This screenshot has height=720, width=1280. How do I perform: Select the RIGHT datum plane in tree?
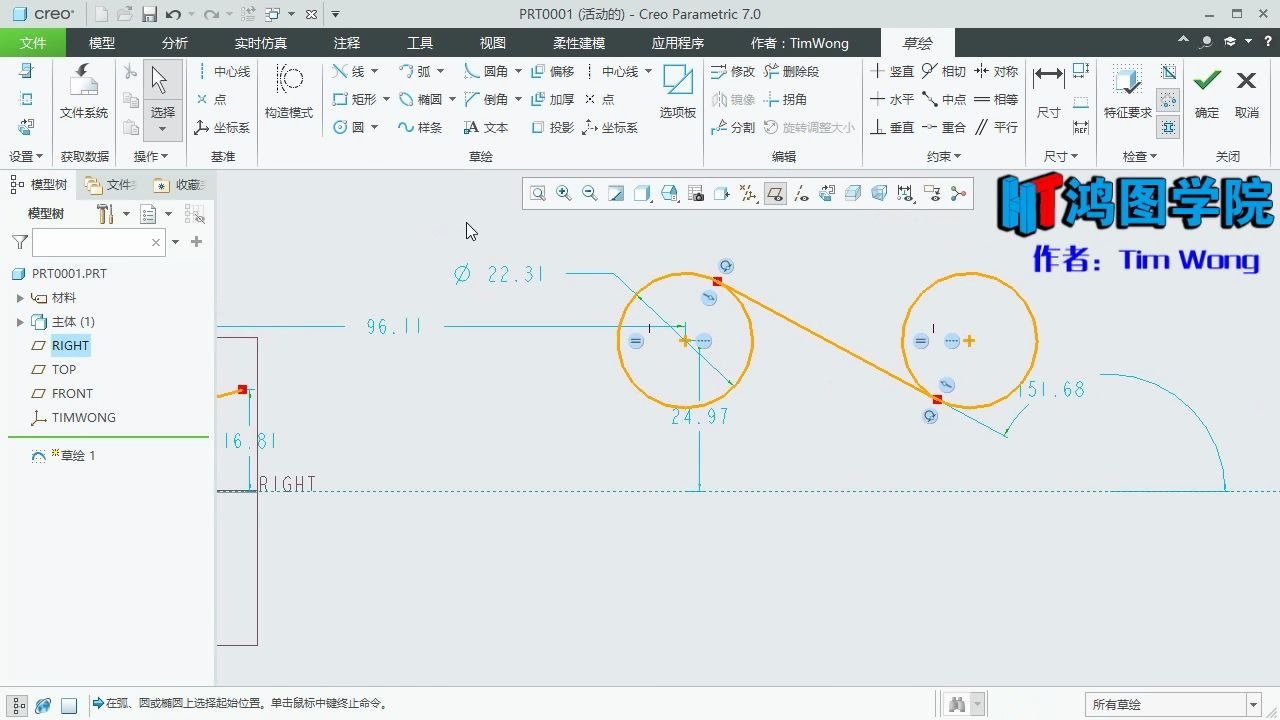[70, 346]
